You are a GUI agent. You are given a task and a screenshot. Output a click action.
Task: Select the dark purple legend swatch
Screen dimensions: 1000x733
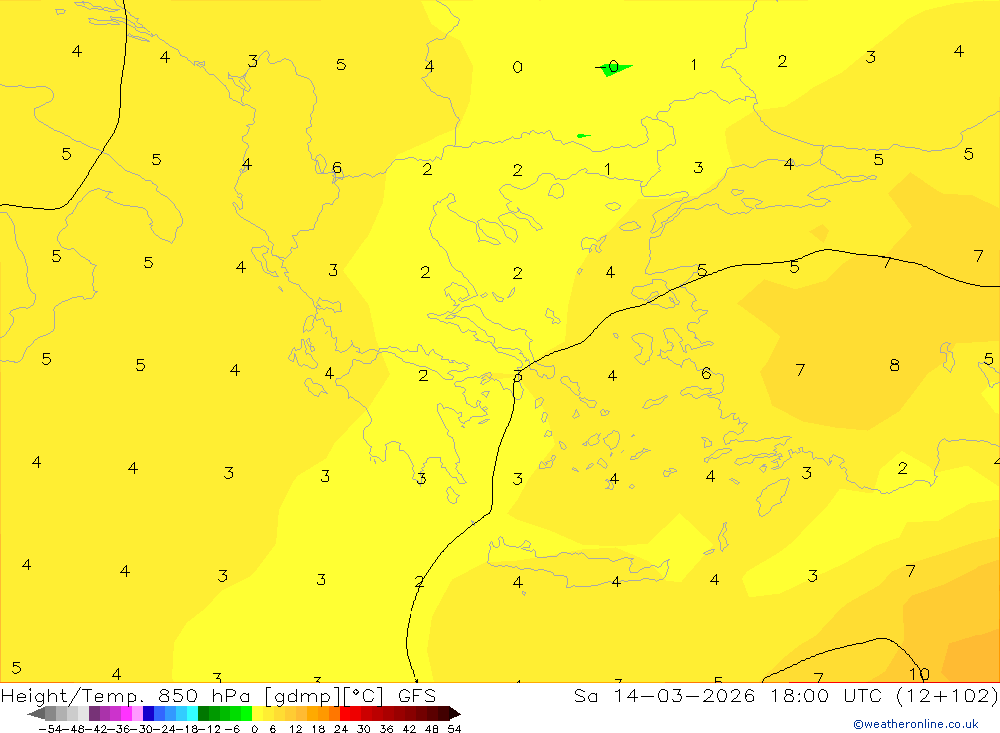tap(94, 714)
